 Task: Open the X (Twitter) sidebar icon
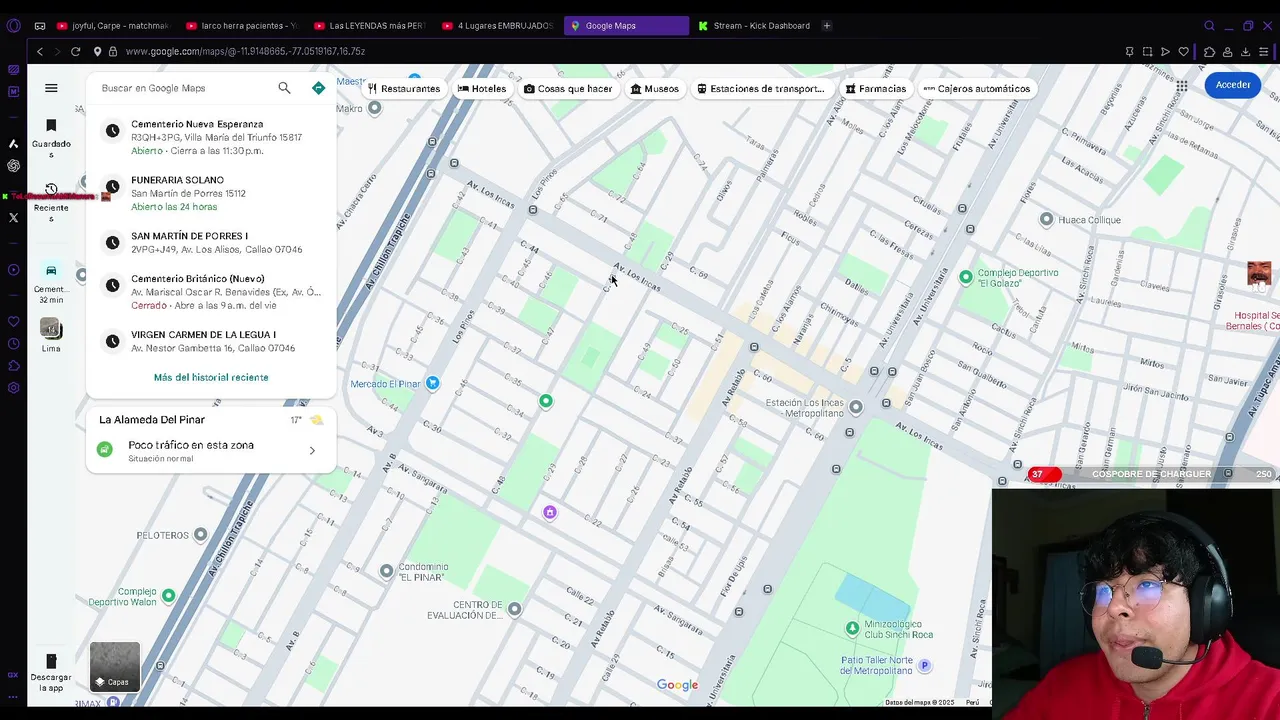pyautogui.click(x=13, y=217)
